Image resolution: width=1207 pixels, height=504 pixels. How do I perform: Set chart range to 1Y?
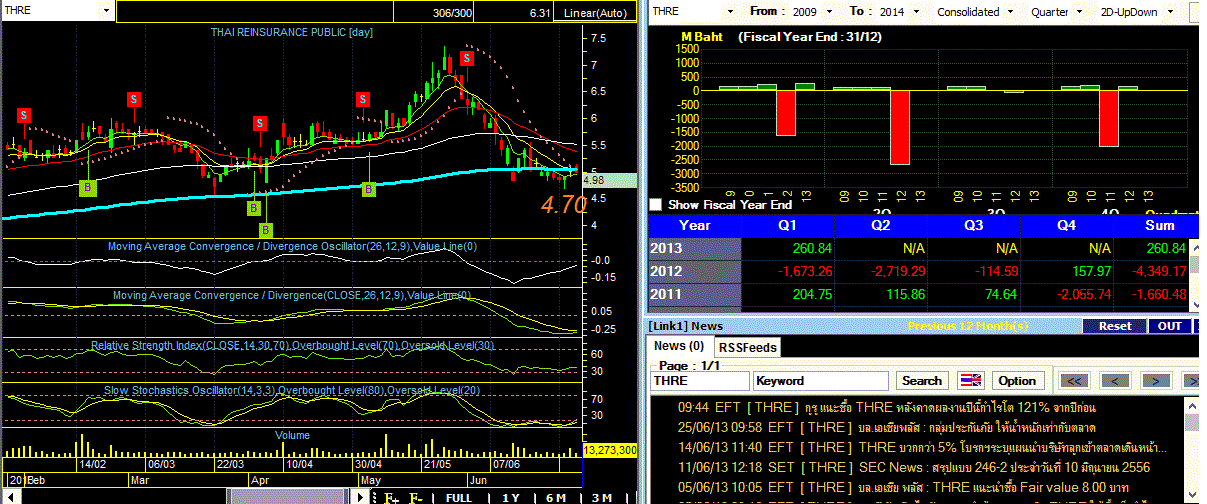[x=510, y=497]
